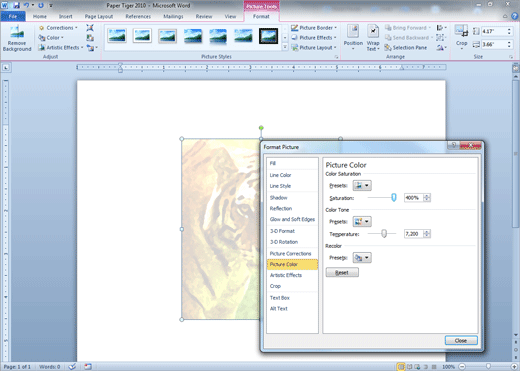Open the Picture Layout menu
This screenshot has width=520, height=371.
click(314, 48)
